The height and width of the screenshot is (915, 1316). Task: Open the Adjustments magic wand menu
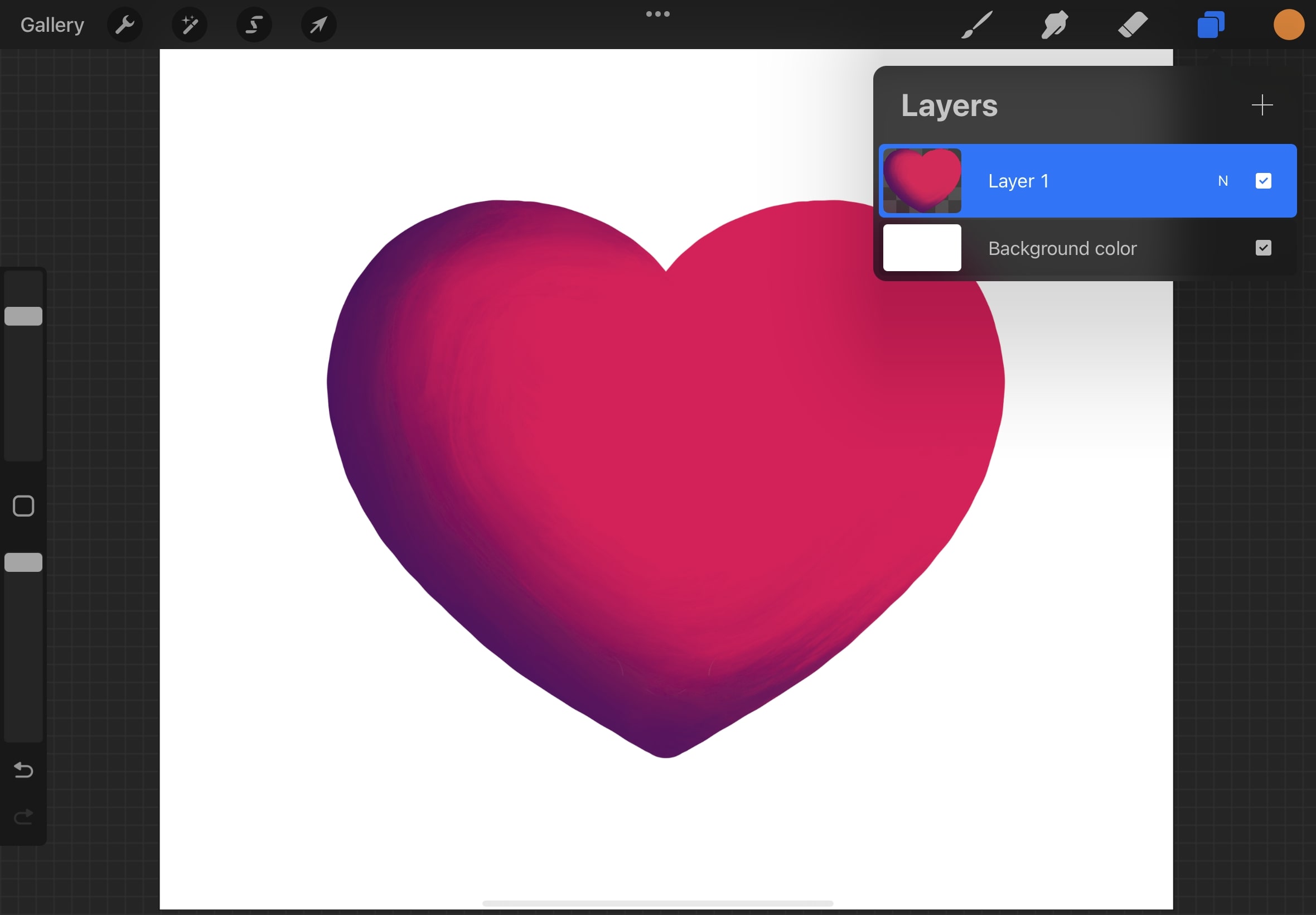190,25
